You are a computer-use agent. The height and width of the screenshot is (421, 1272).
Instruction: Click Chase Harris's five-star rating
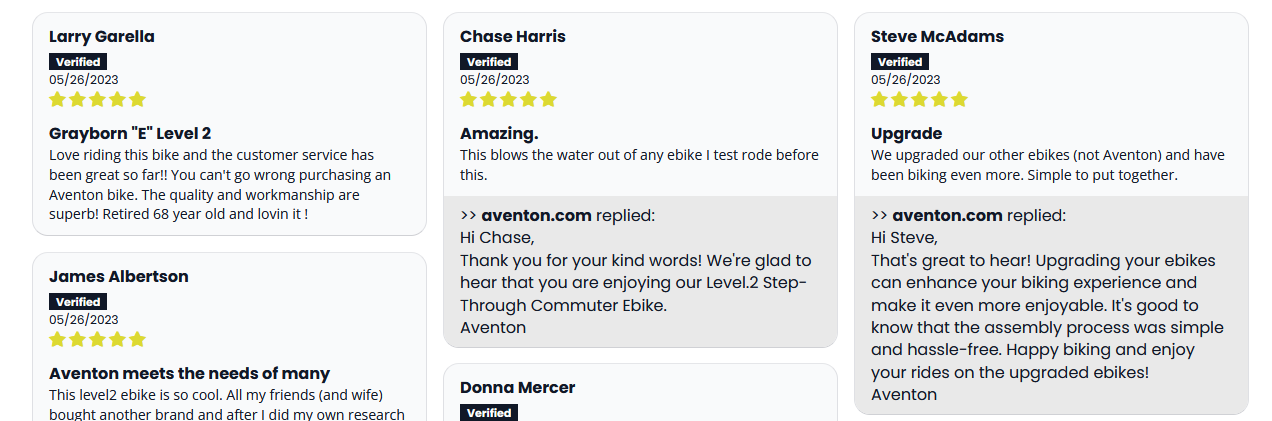coord(508,99)
